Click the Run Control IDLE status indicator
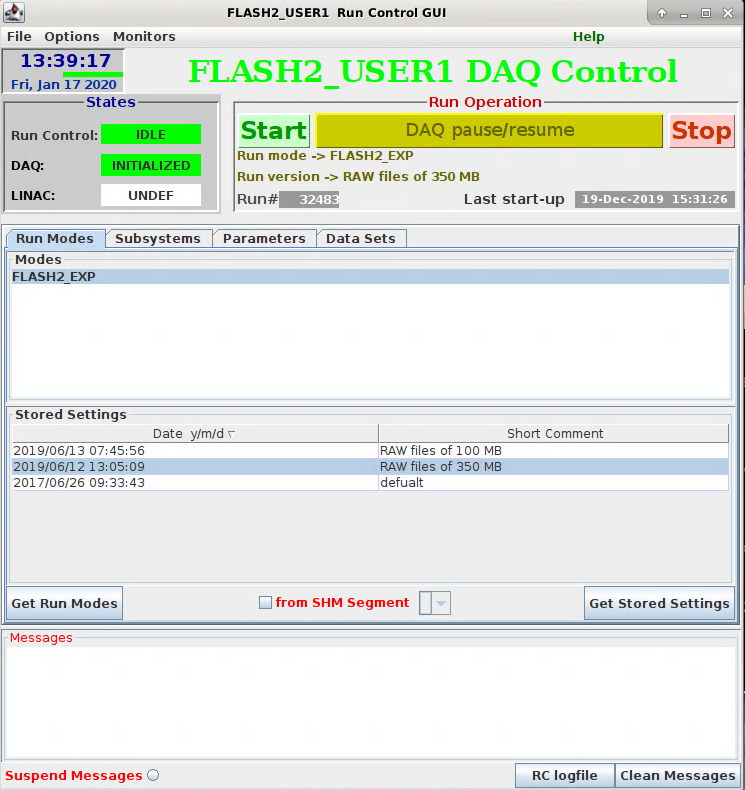The height and width of the screenshot is (790, 745). coord(151,135)
